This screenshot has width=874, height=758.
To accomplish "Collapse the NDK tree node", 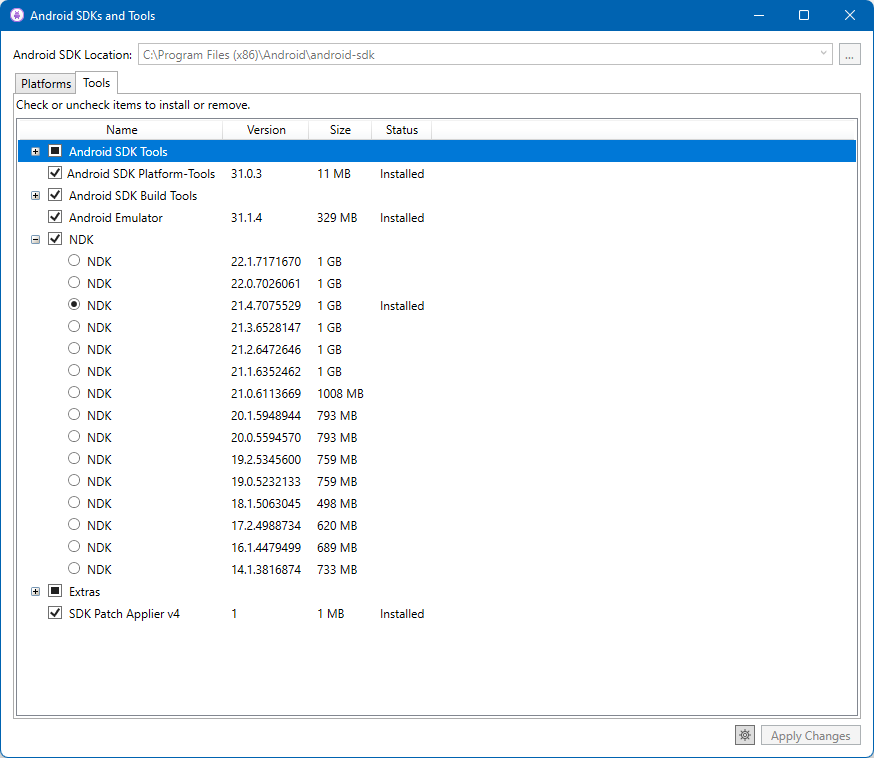I will pos(36,240).
